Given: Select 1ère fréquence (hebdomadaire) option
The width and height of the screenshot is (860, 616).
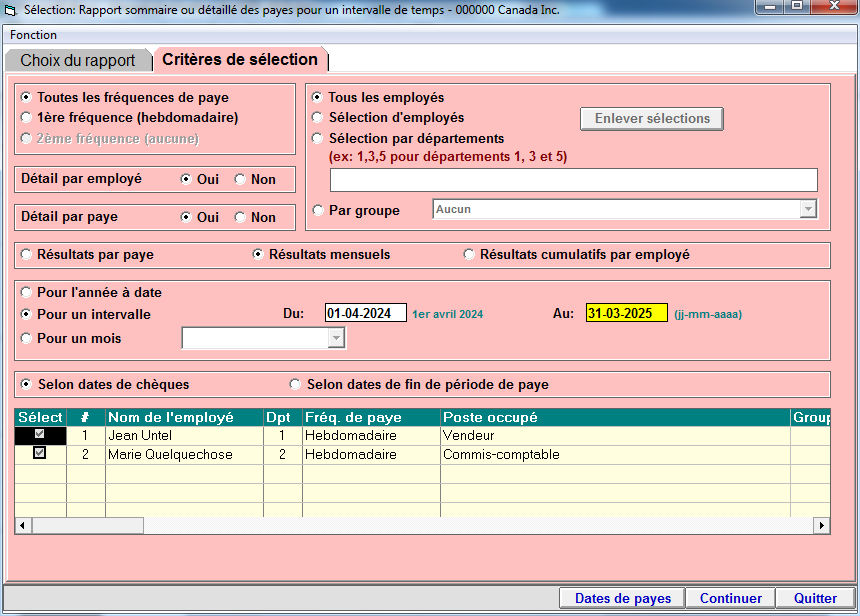Looking at the screenshot, I should pos(27,117).
